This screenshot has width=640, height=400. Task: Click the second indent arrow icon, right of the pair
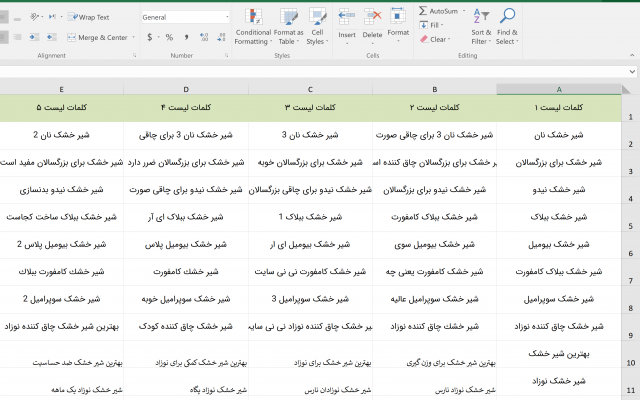click(51, 38)
